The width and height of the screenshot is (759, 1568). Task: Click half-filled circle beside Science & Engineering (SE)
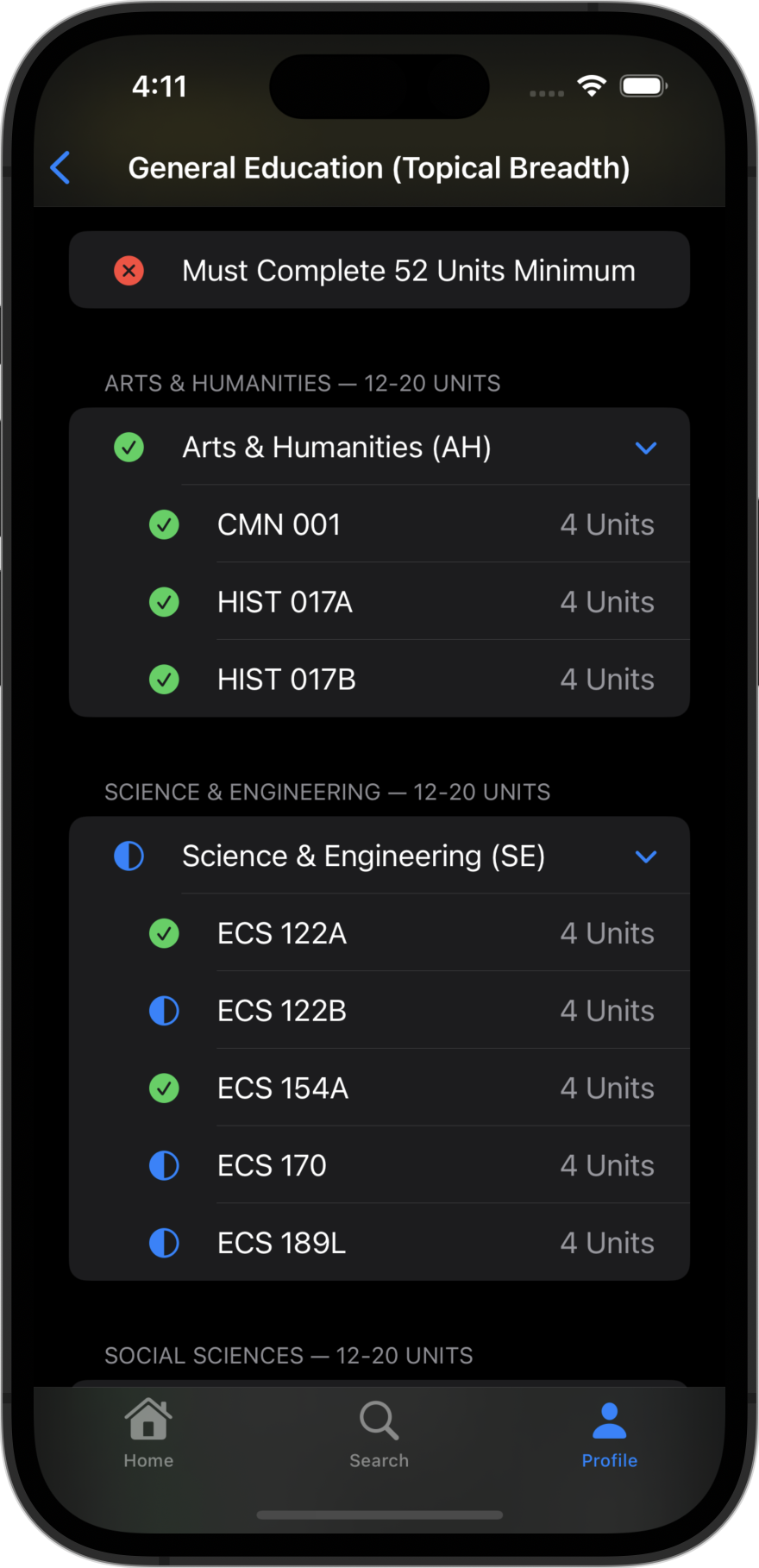pyautogui.click(x=129, y=856)
